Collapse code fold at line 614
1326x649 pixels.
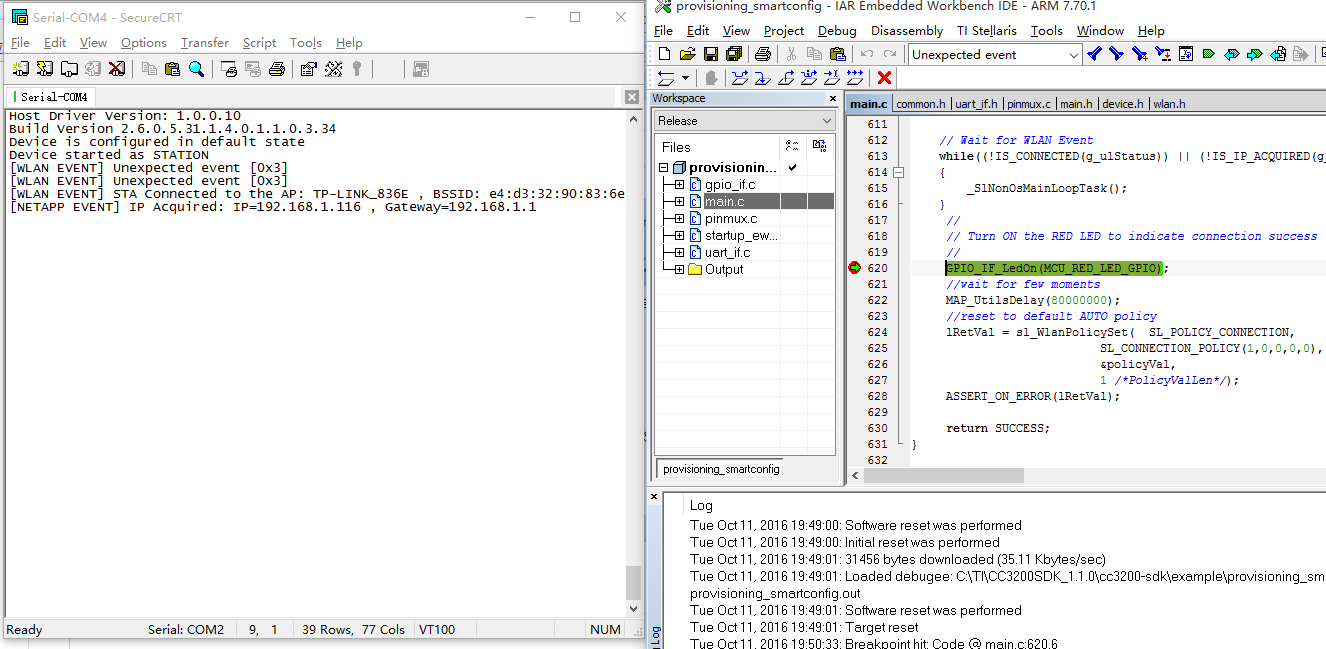coord(898,172)
